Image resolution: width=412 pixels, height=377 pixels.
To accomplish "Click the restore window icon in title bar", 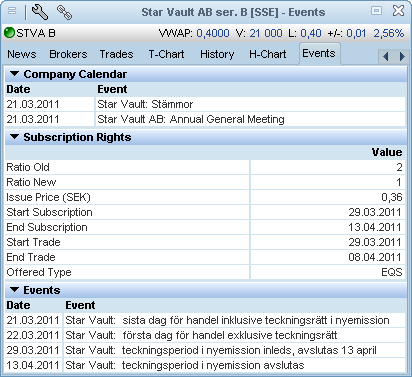I will click(376, 11).
